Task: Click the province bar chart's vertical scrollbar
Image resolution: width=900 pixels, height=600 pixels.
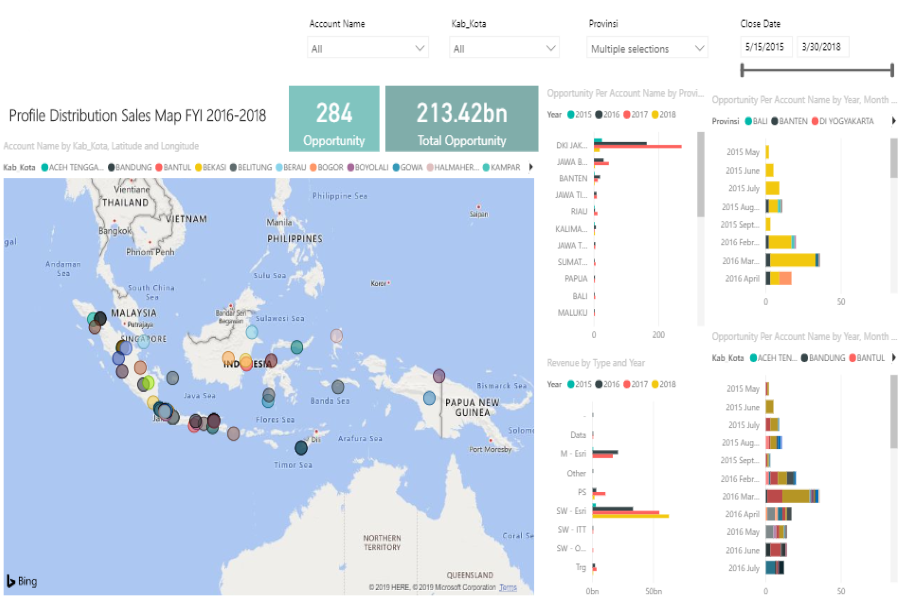Action: (700, 177)
